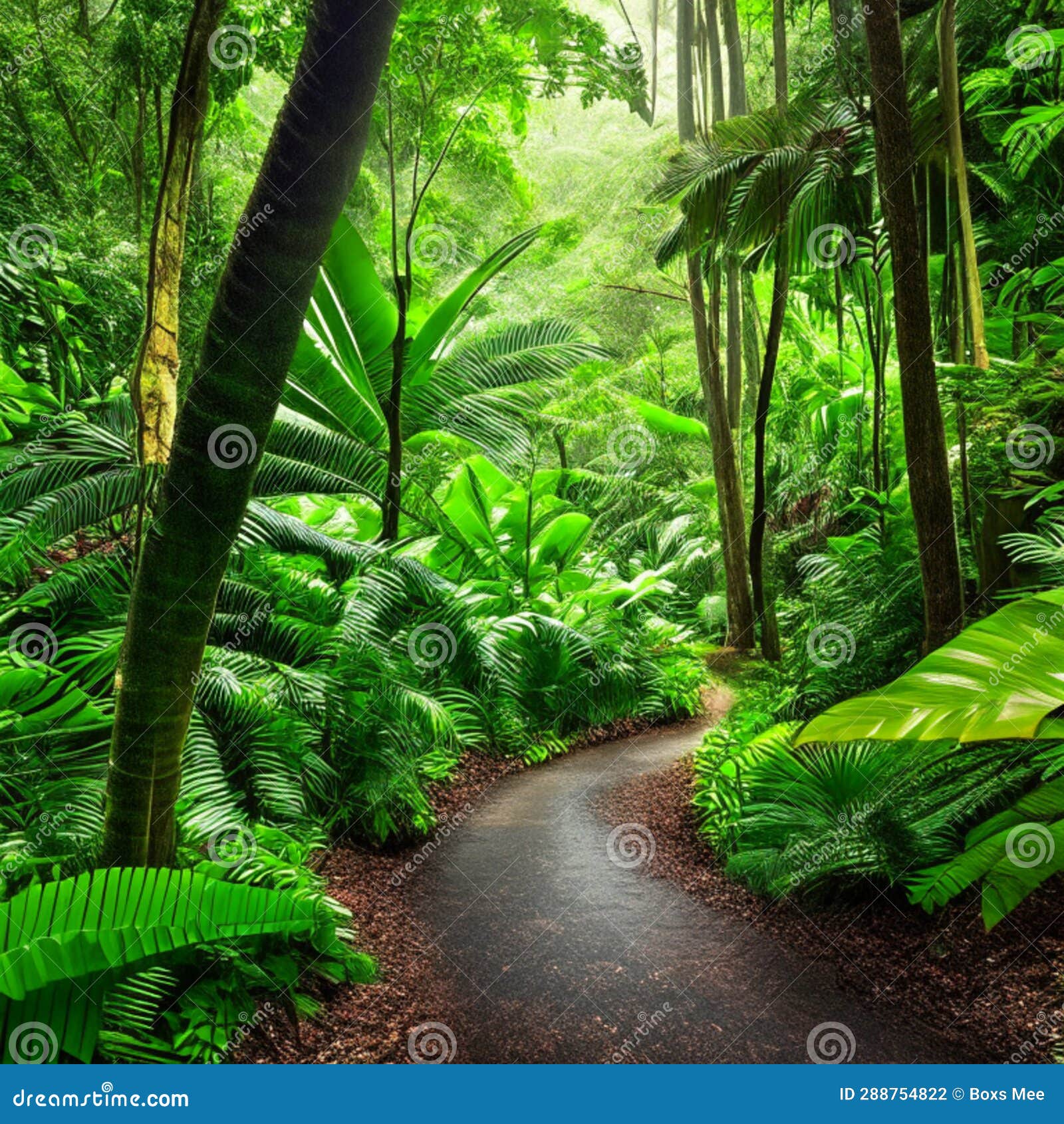Click the copyright symbol next to Boxs Mee
Image resolution: width=1064 pixels, height=1124 pixels.
pos(958,1093)
